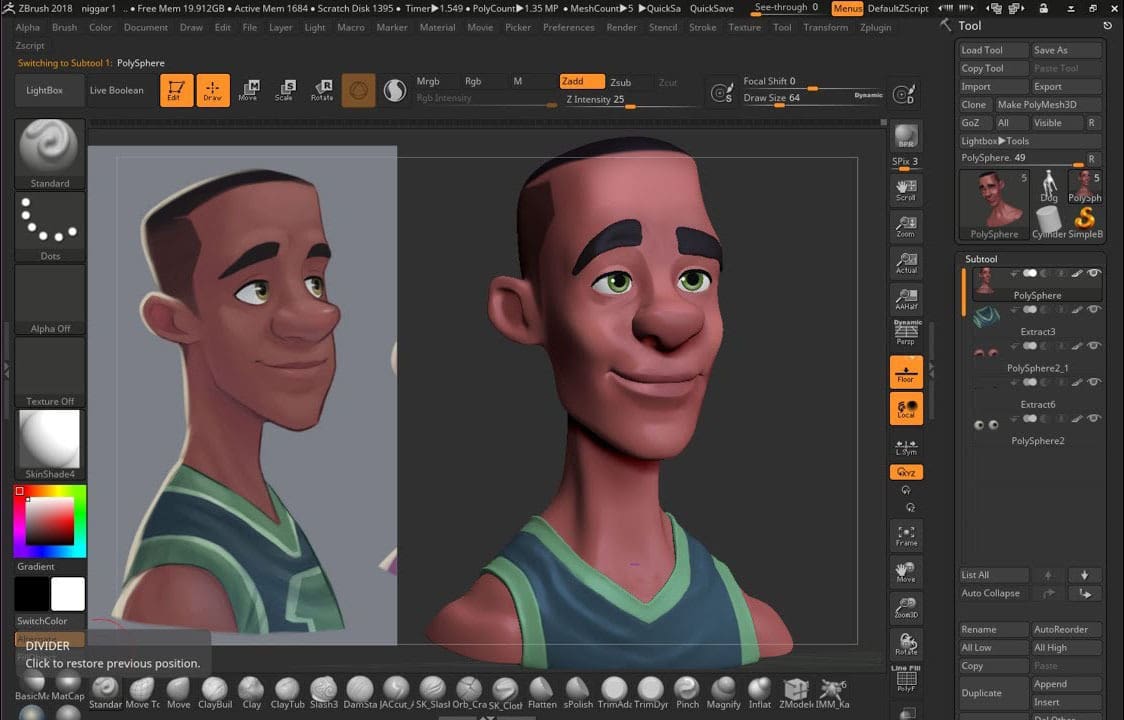
Task: Click the right-shelf Move view icon
Action: (906, 572)
